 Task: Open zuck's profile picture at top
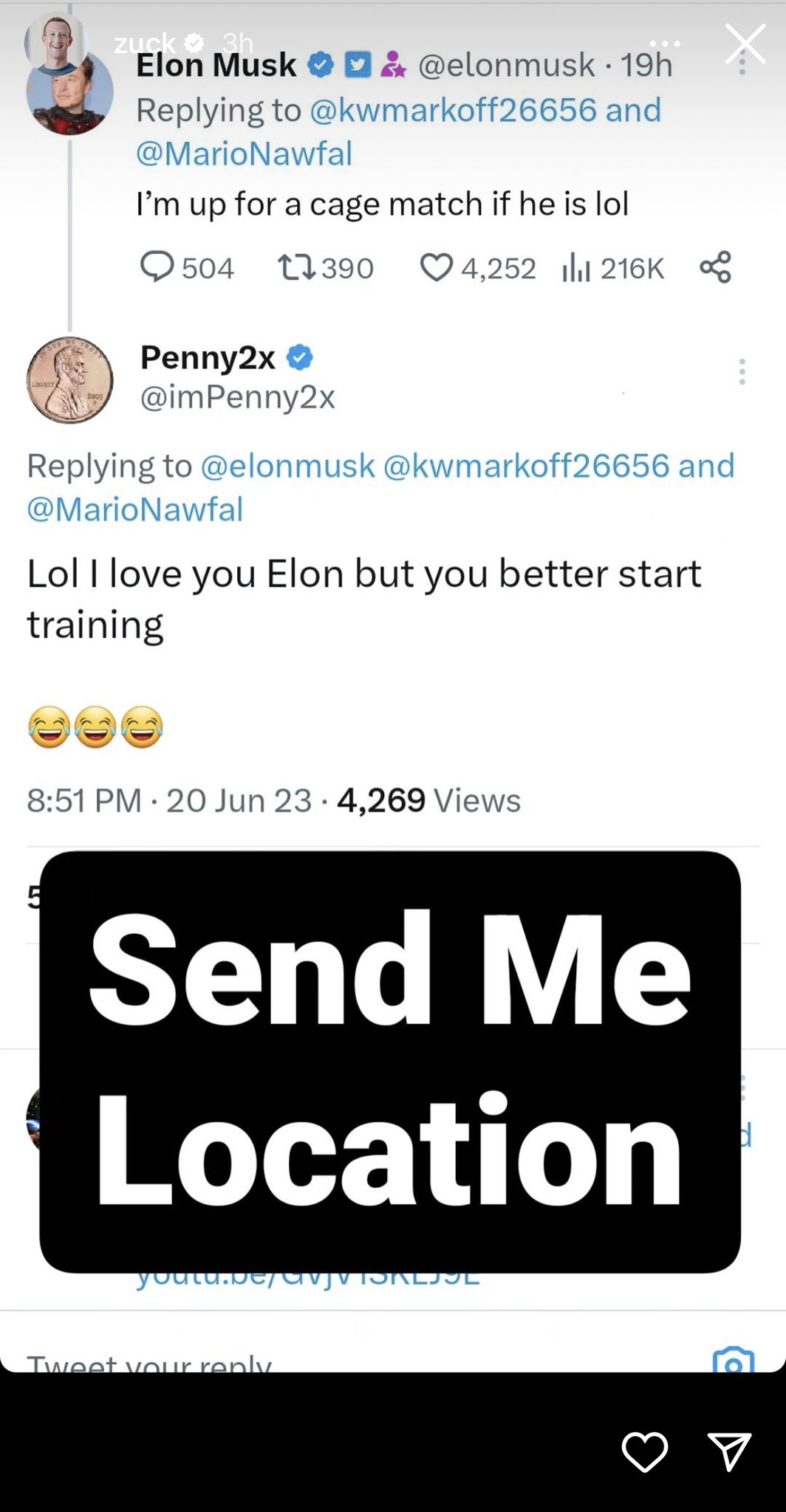click(x=55, y=43)
